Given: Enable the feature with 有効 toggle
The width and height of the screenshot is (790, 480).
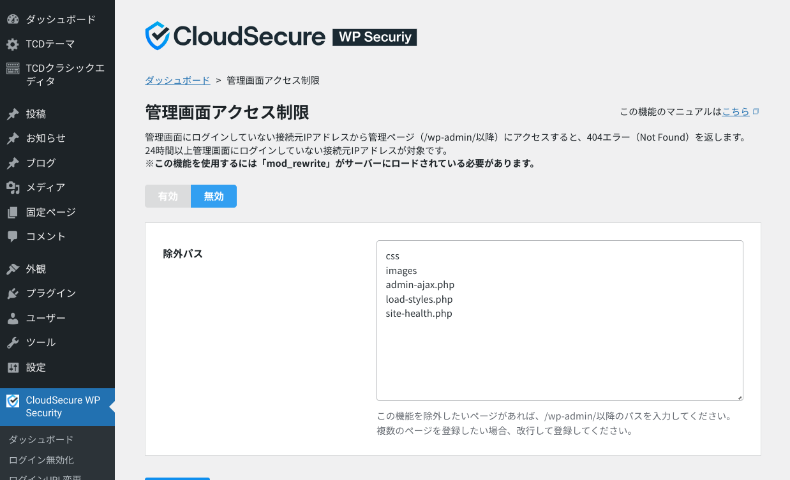Looking at the screenshot, I should [x=168, y=196].
